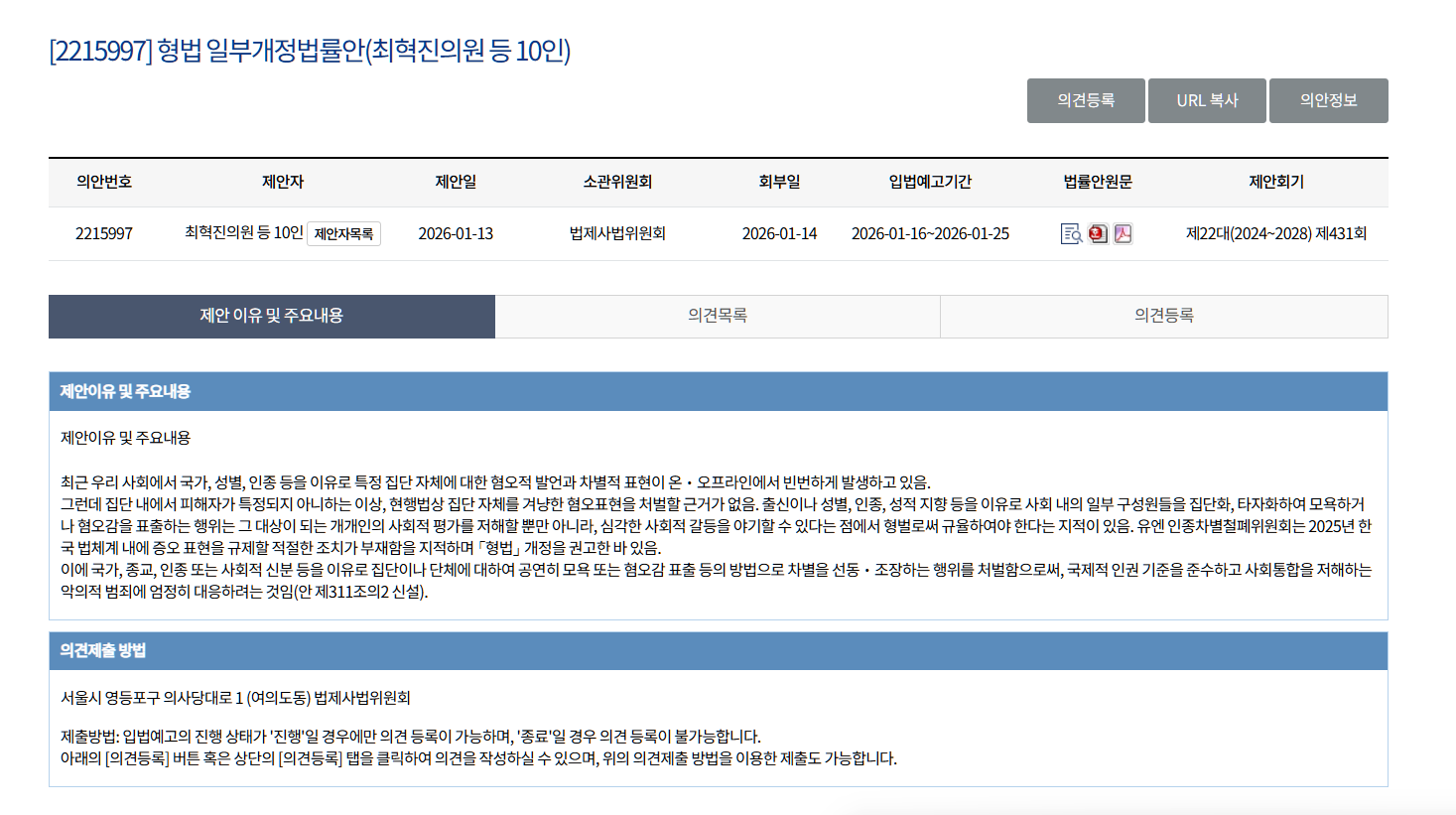Download the bill as HWP file
This screenshot has width=1456, height=815.
[x=1098, y=234]
